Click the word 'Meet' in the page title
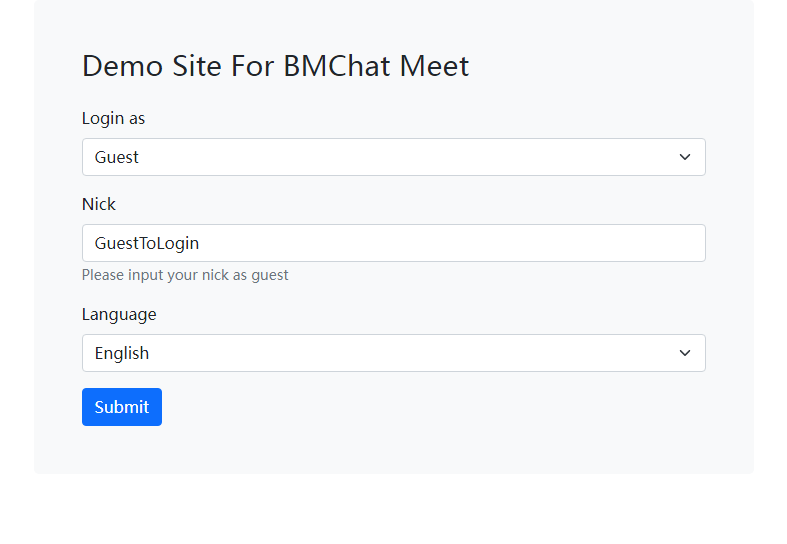Viewport: 787px width, 544px height. tap(435, 66)
